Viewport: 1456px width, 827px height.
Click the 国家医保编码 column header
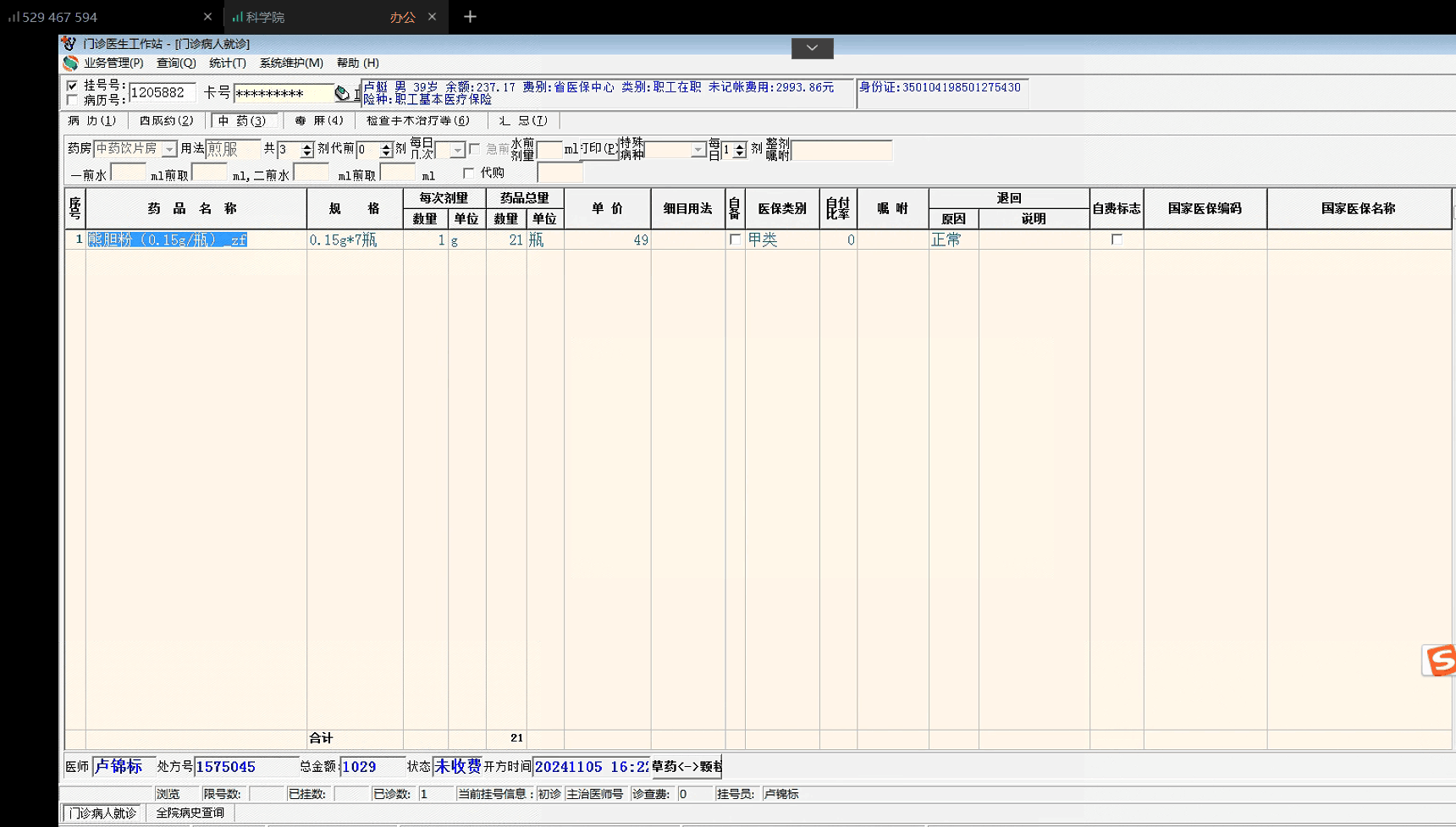[1205, 208]
